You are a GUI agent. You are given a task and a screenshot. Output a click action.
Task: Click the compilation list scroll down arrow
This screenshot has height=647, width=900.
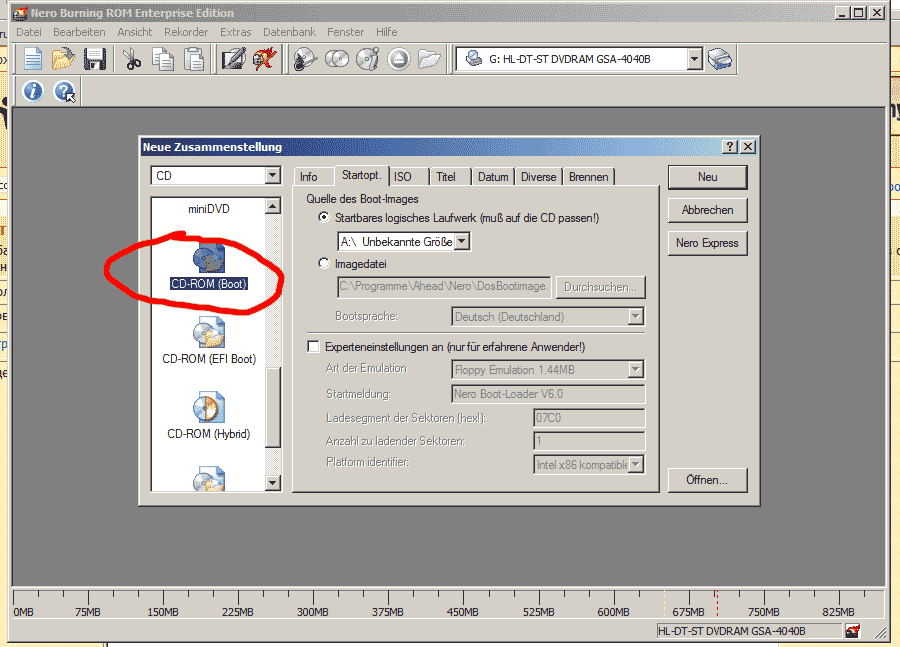273,483
